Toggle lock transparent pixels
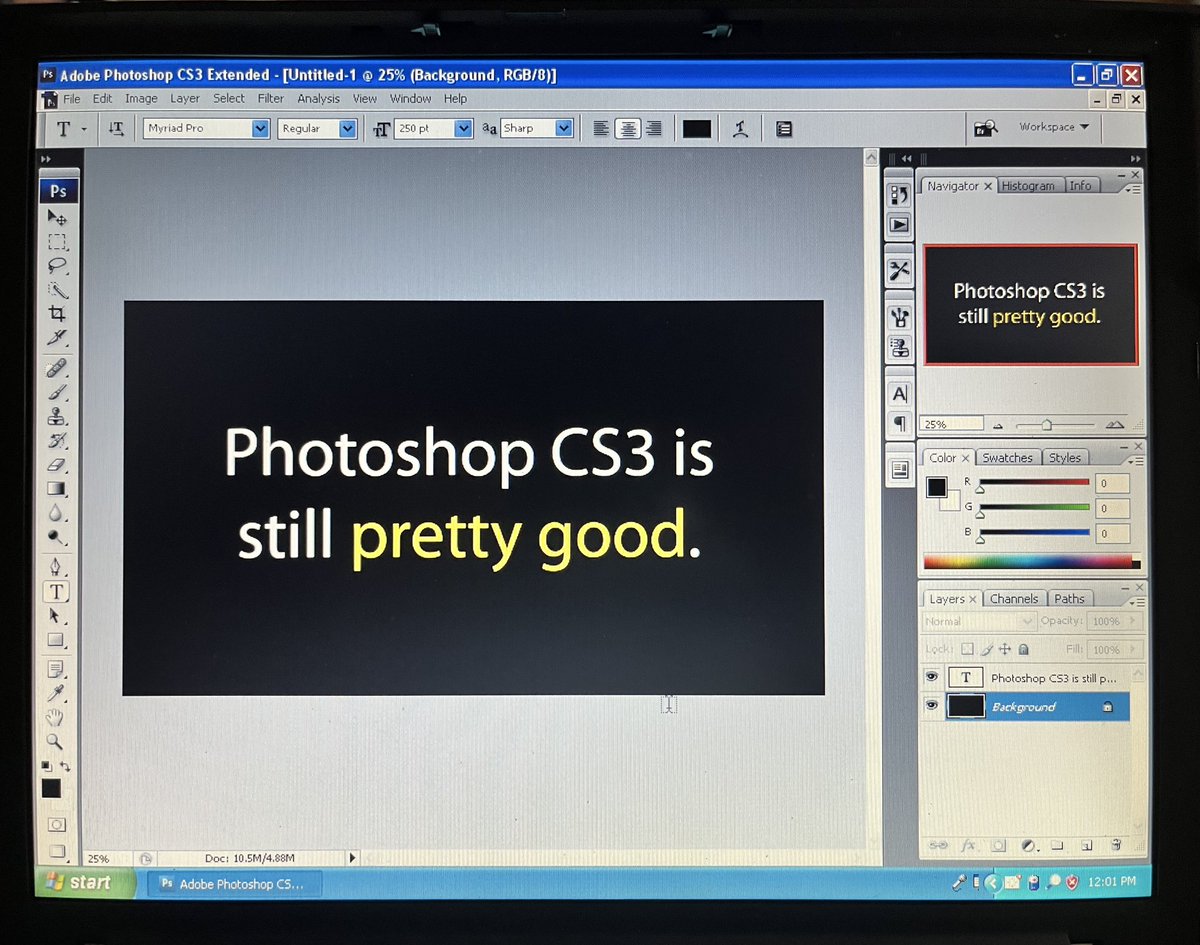This screenshot has width=1200, height=945. point(967,649)
